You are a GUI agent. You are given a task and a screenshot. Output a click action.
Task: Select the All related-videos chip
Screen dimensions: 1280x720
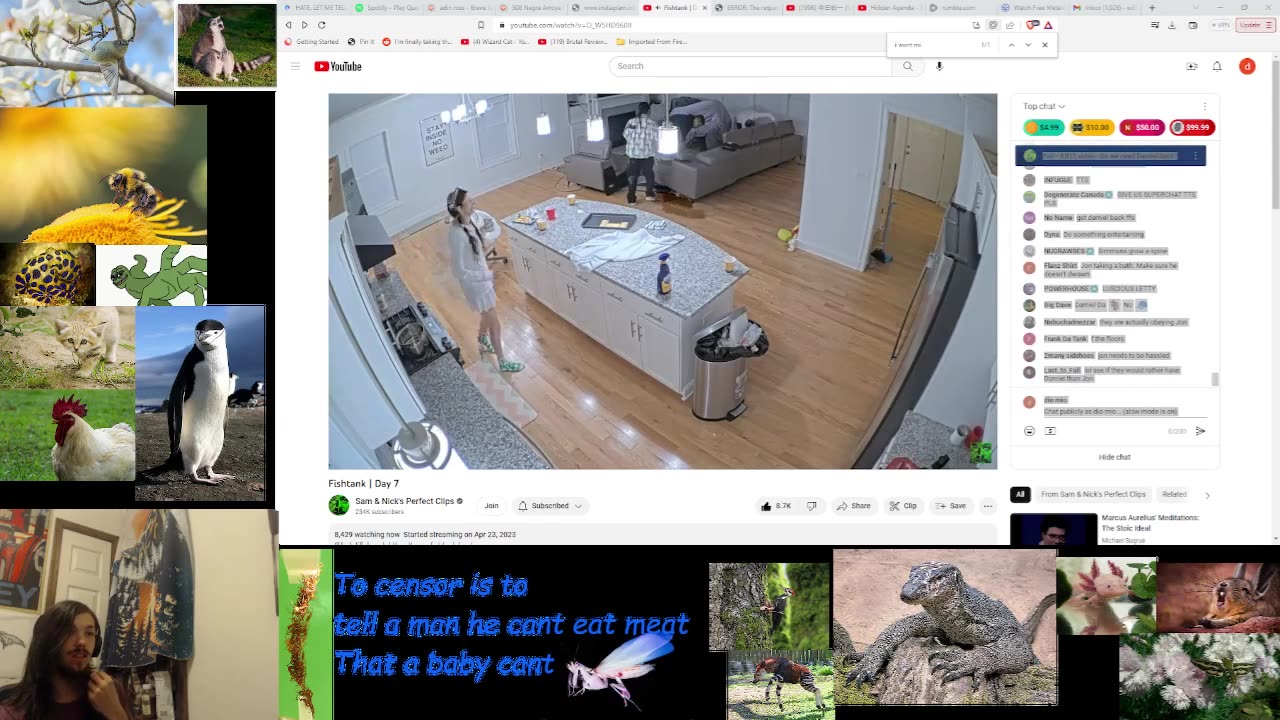[1020, 494]
